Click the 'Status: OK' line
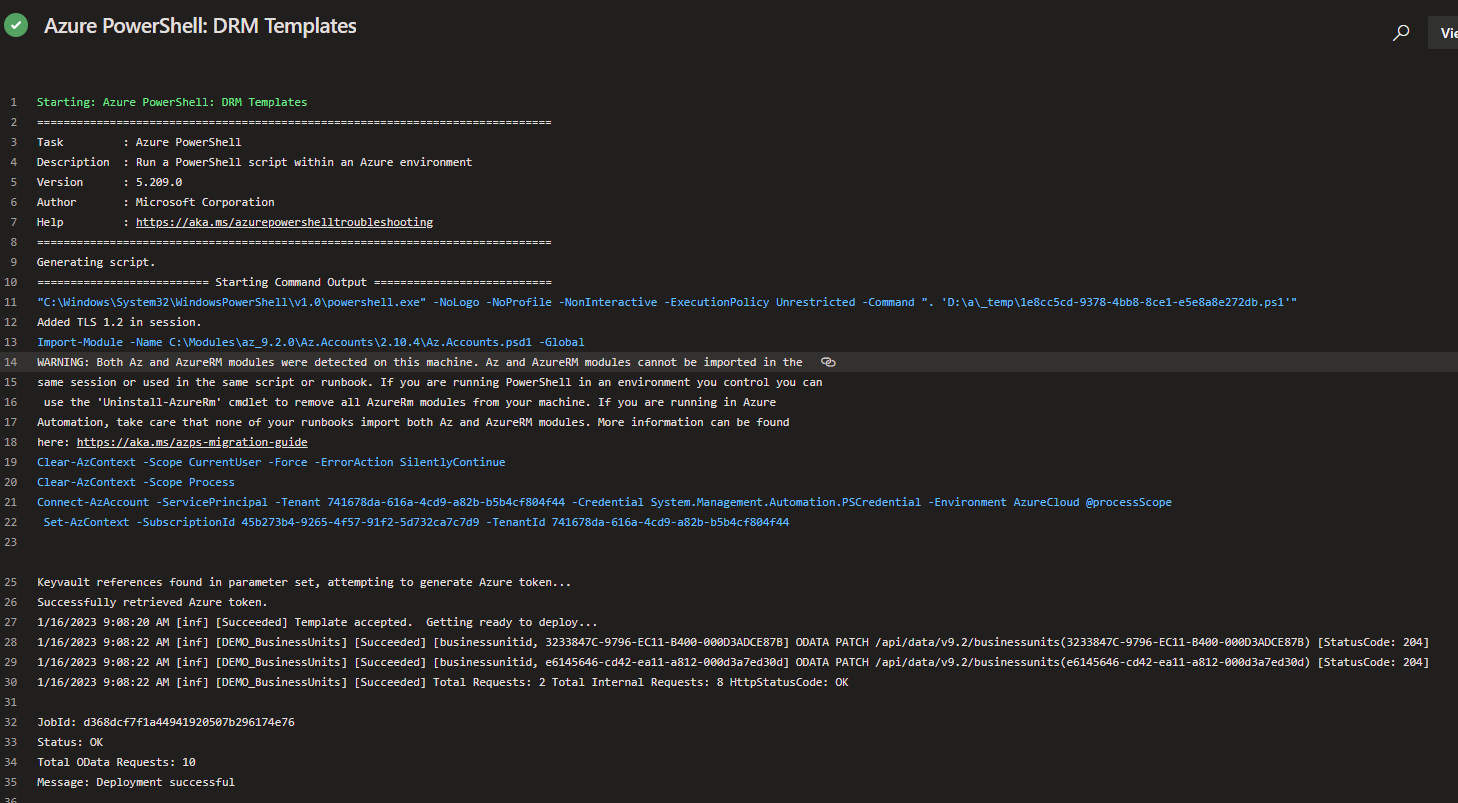 [70, 742]
